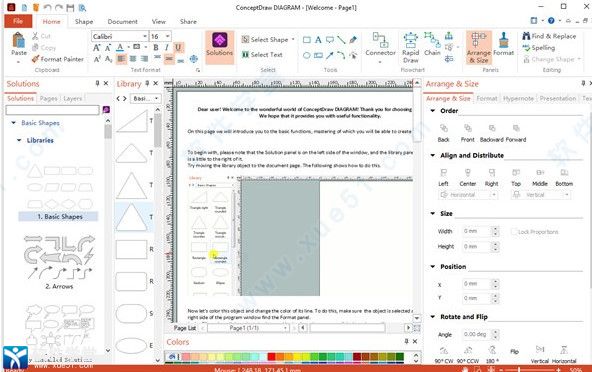Open the Solutions purple icon
The image size is (592, 372).
coord(219,40)
